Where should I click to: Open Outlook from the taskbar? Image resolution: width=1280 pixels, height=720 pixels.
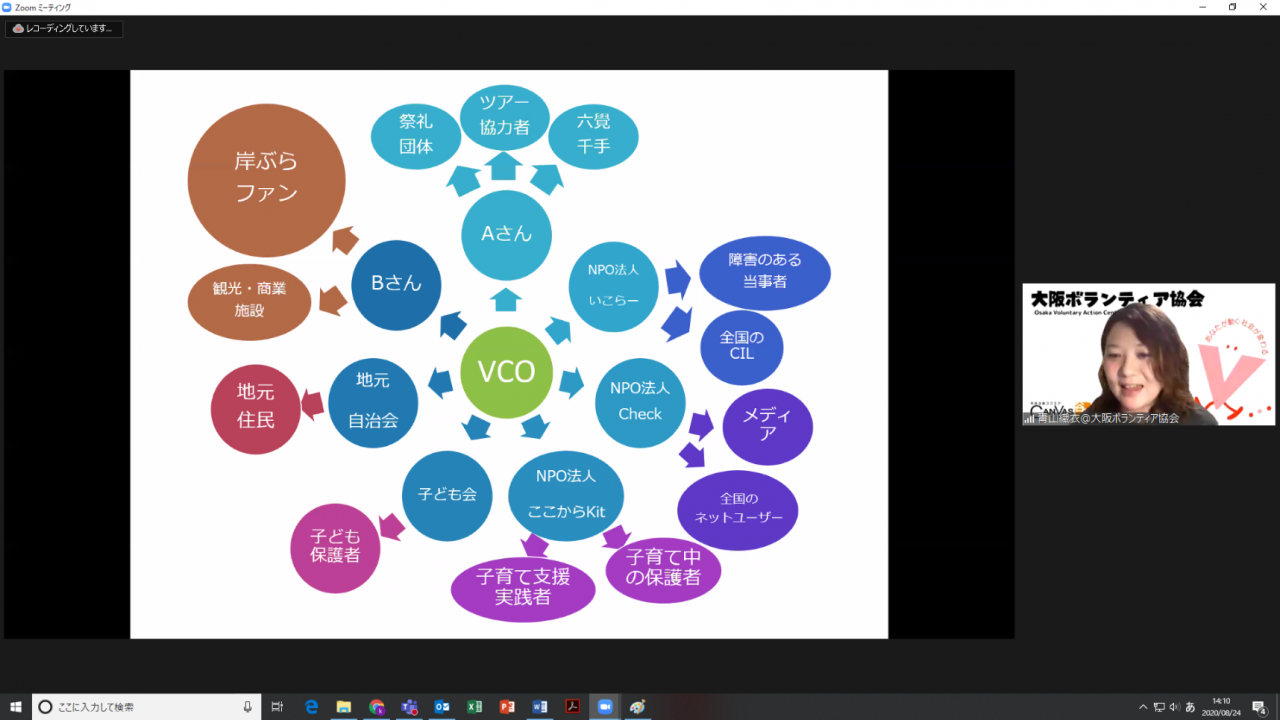(x=442, y=707)
